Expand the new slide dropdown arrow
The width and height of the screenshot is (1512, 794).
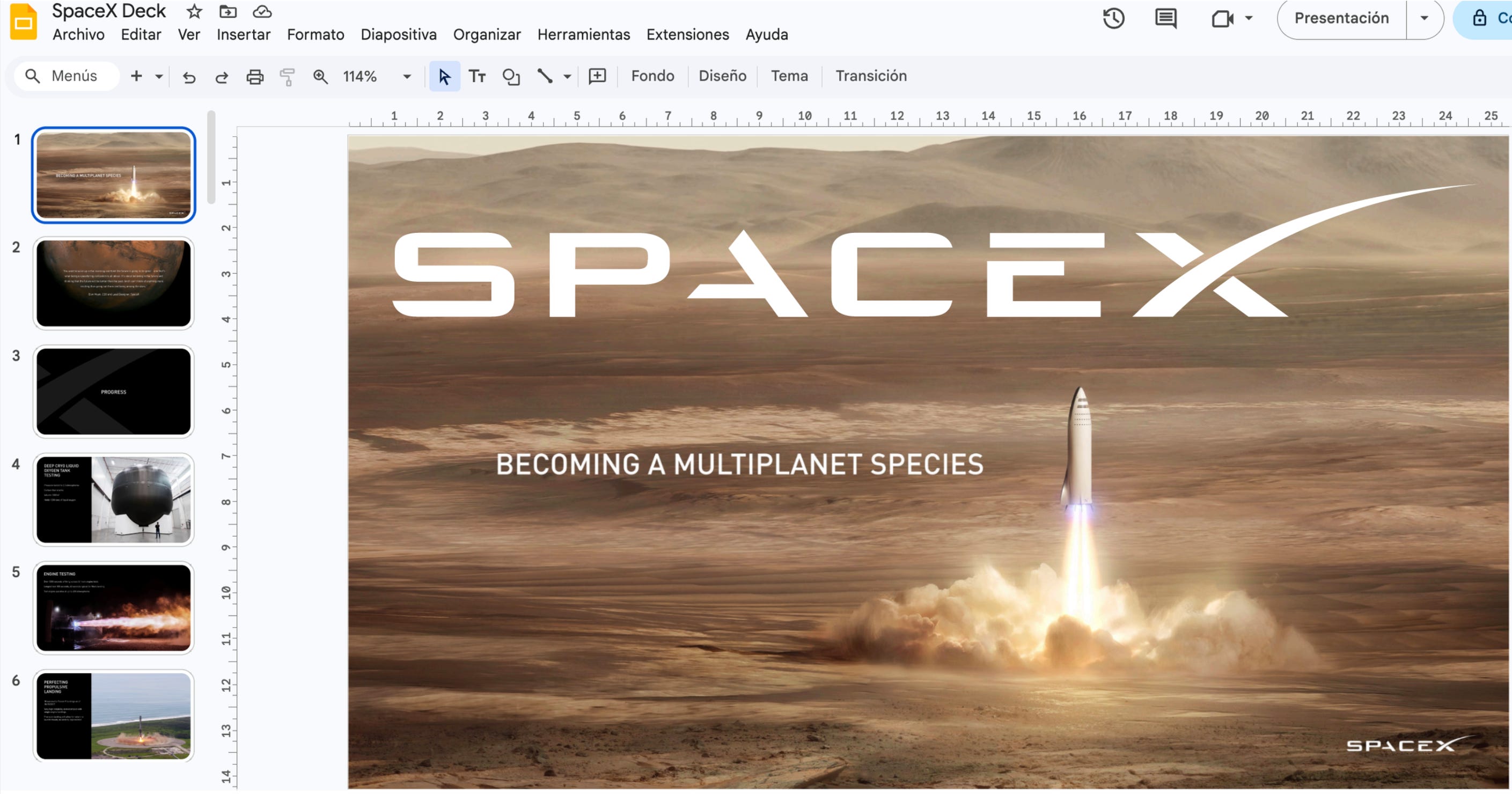coord(158,77)
